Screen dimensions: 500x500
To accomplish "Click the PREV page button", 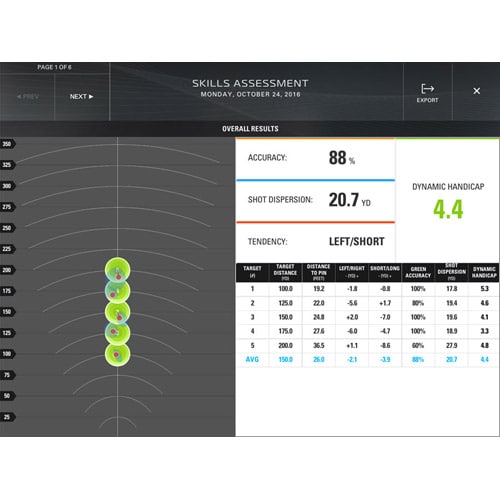I will (28, 97).
